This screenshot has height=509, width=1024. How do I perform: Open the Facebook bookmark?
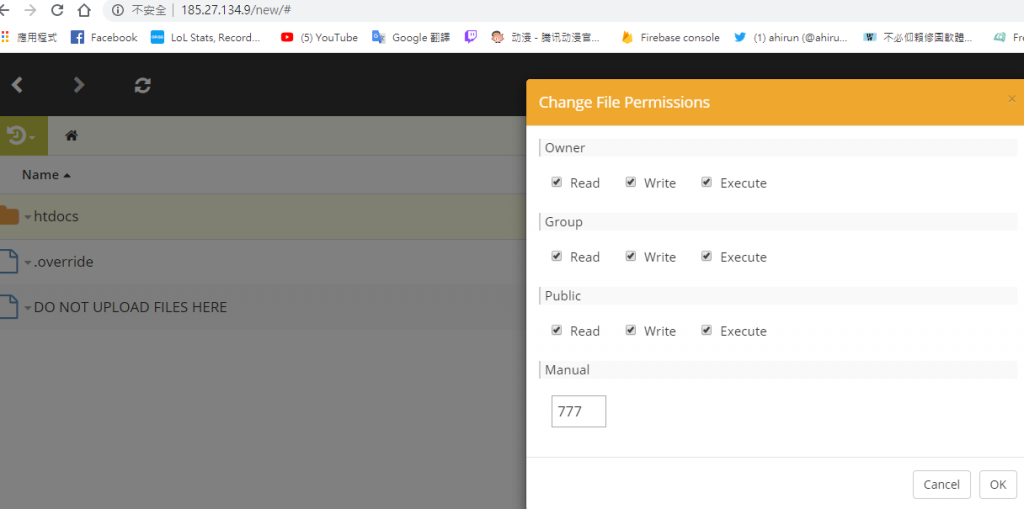(104, 37)
